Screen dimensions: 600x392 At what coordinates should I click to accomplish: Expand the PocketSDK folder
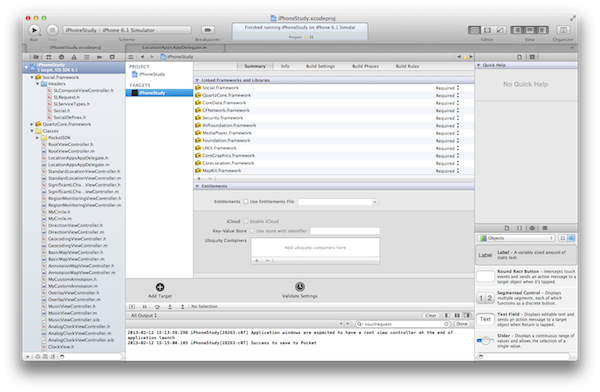coord(38,138)
